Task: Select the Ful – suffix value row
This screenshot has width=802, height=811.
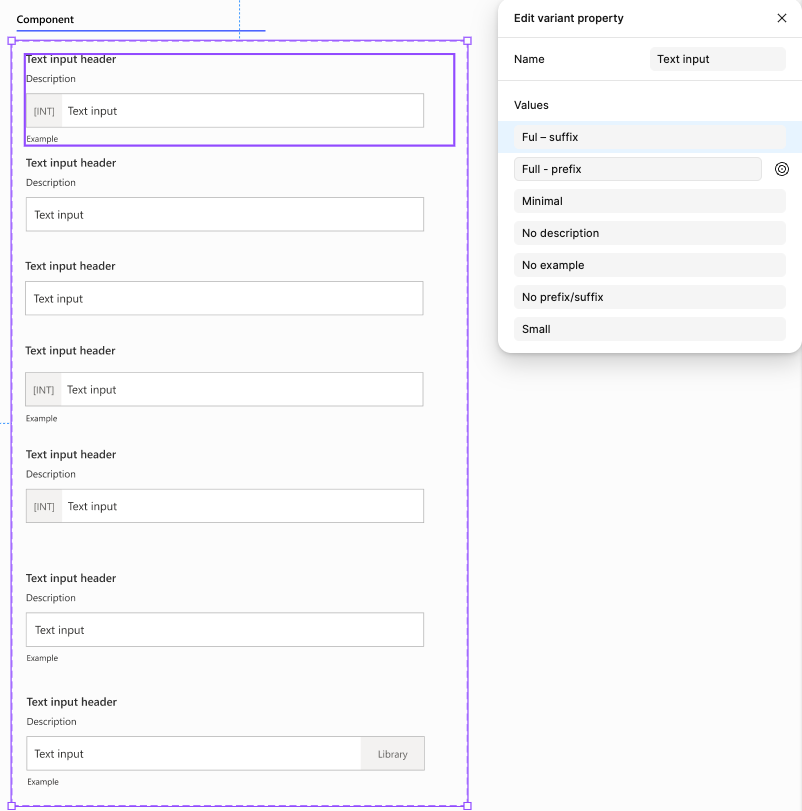Action: (x=649, y=137)
